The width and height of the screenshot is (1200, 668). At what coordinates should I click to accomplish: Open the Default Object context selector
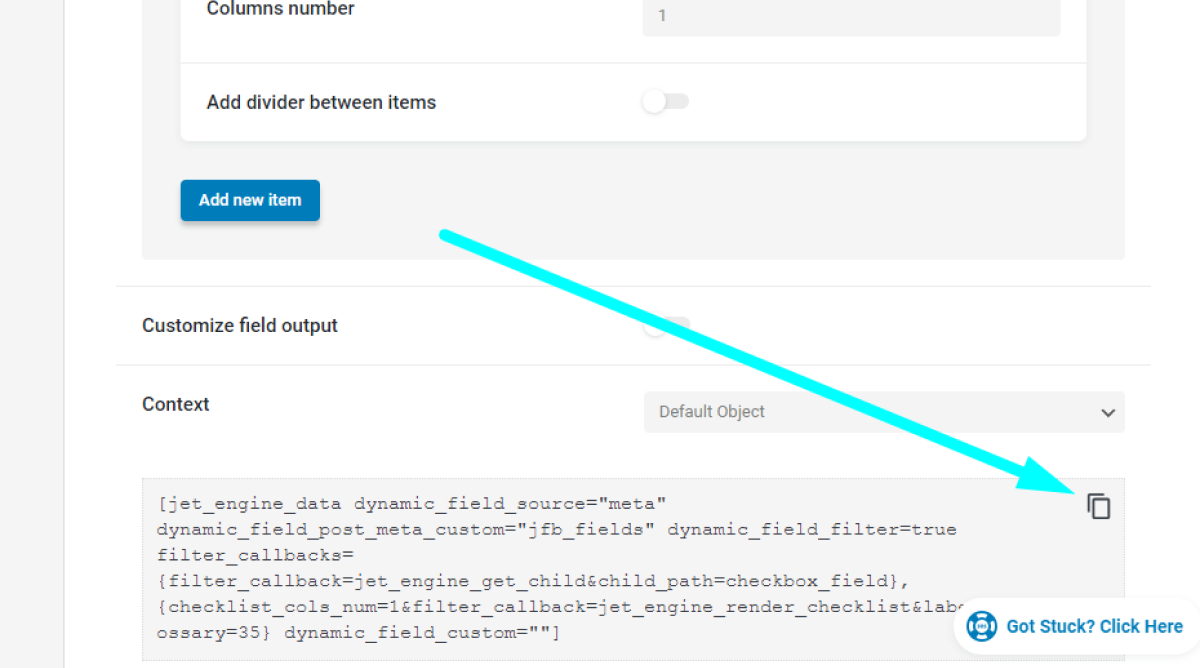click(x=884, y=412)
